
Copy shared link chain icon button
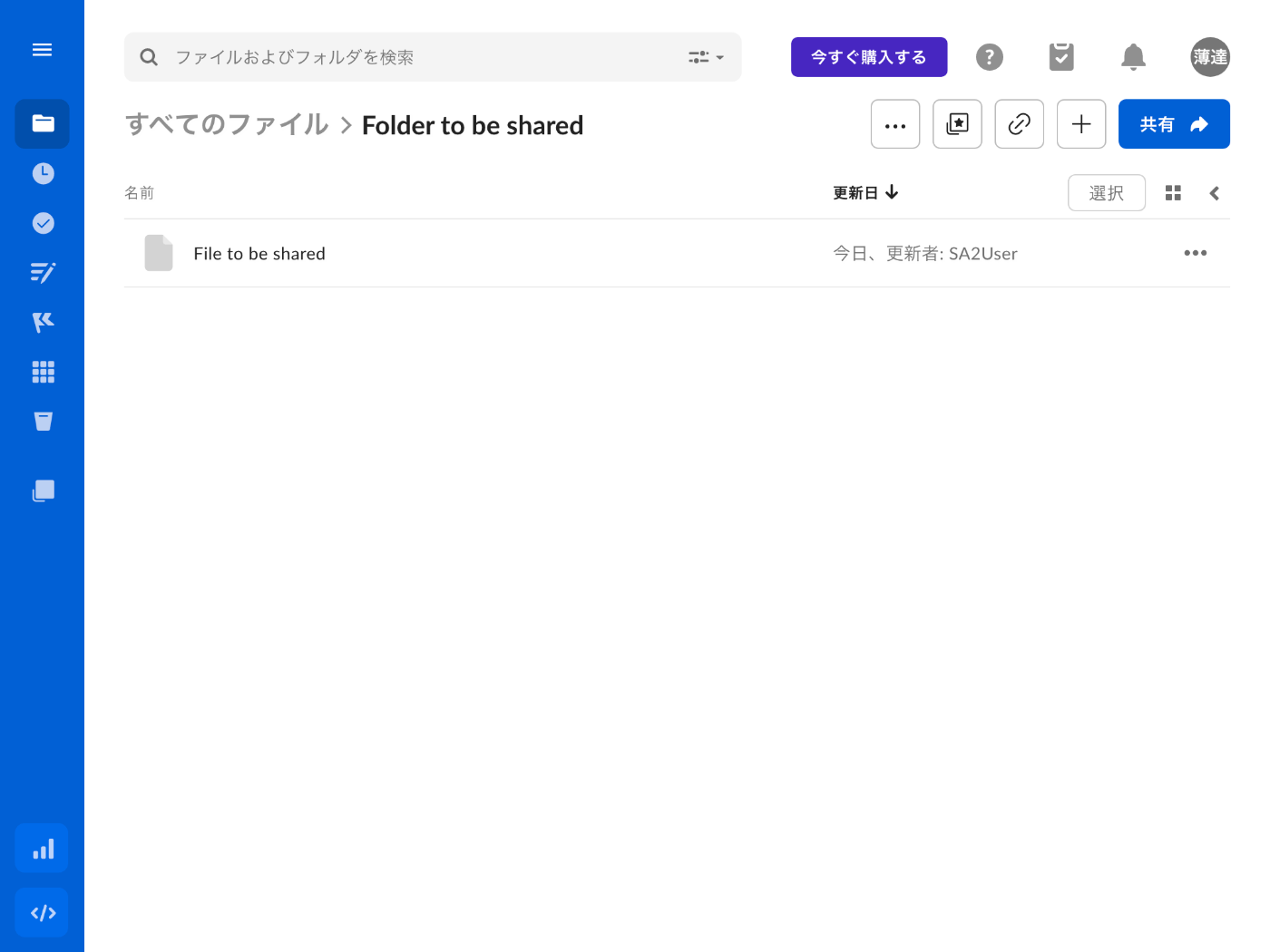click(1019, 124)
